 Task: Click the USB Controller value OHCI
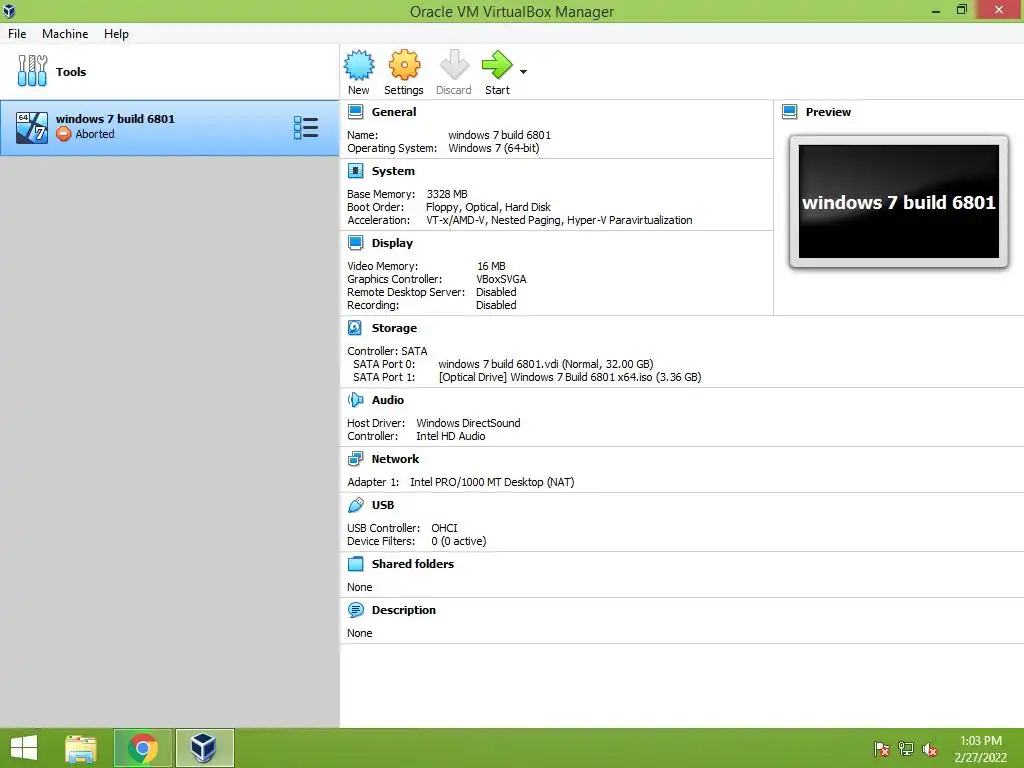444,528
